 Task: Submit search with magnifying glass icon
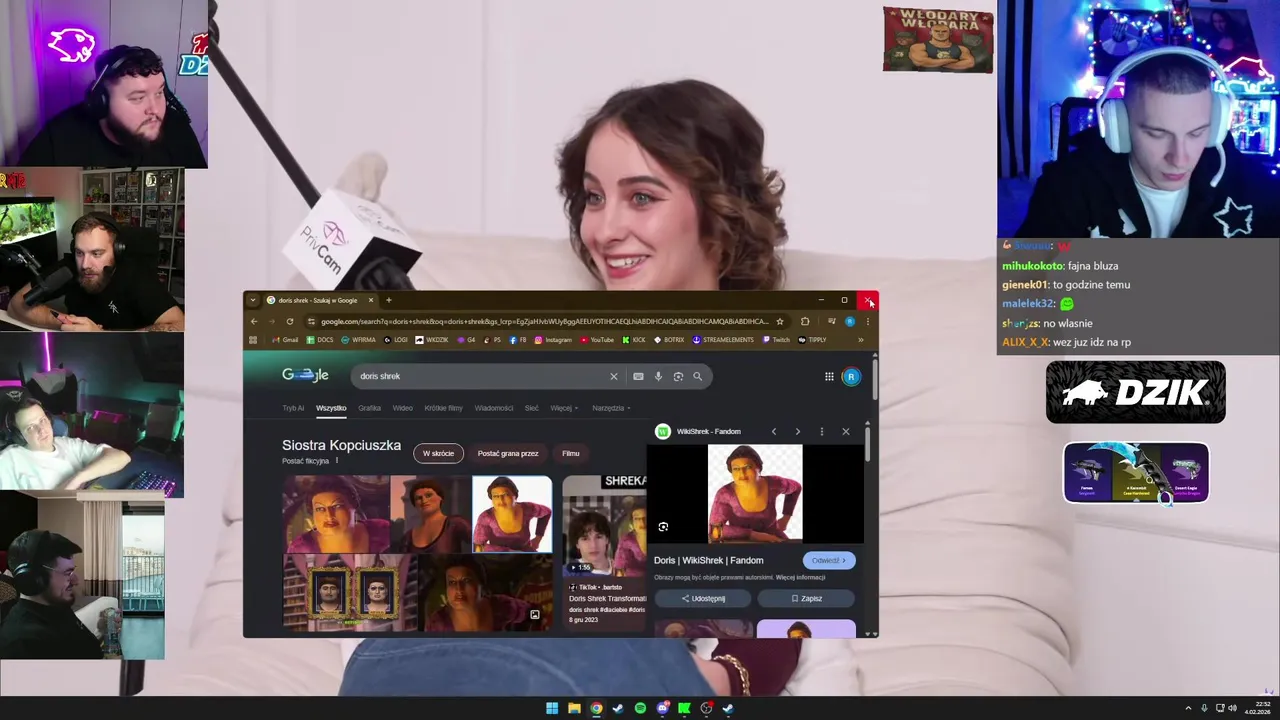pos(697,376)
